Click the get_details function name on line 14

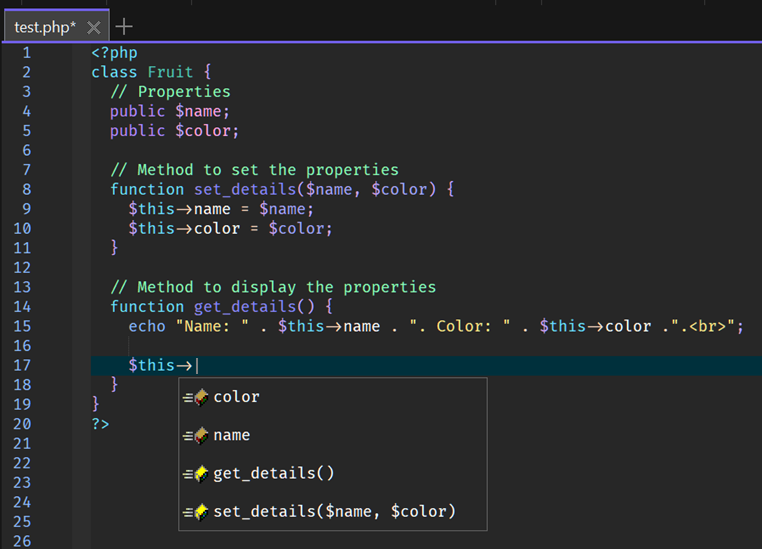(245, 307)
